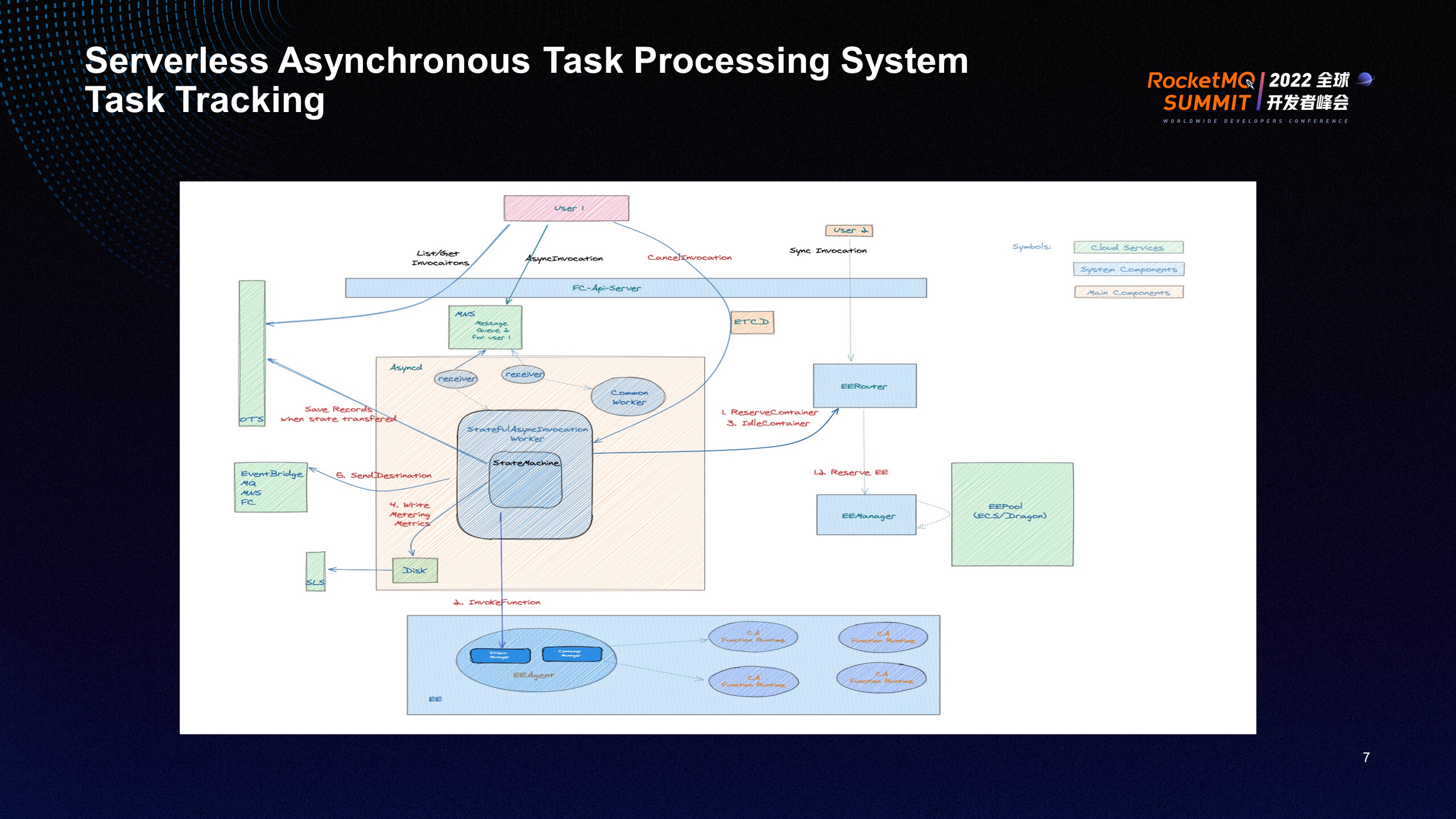This screenshot has height=819, width=1456.
Task: Click the Main Components legend swatch
Action: coord(1128,292)
